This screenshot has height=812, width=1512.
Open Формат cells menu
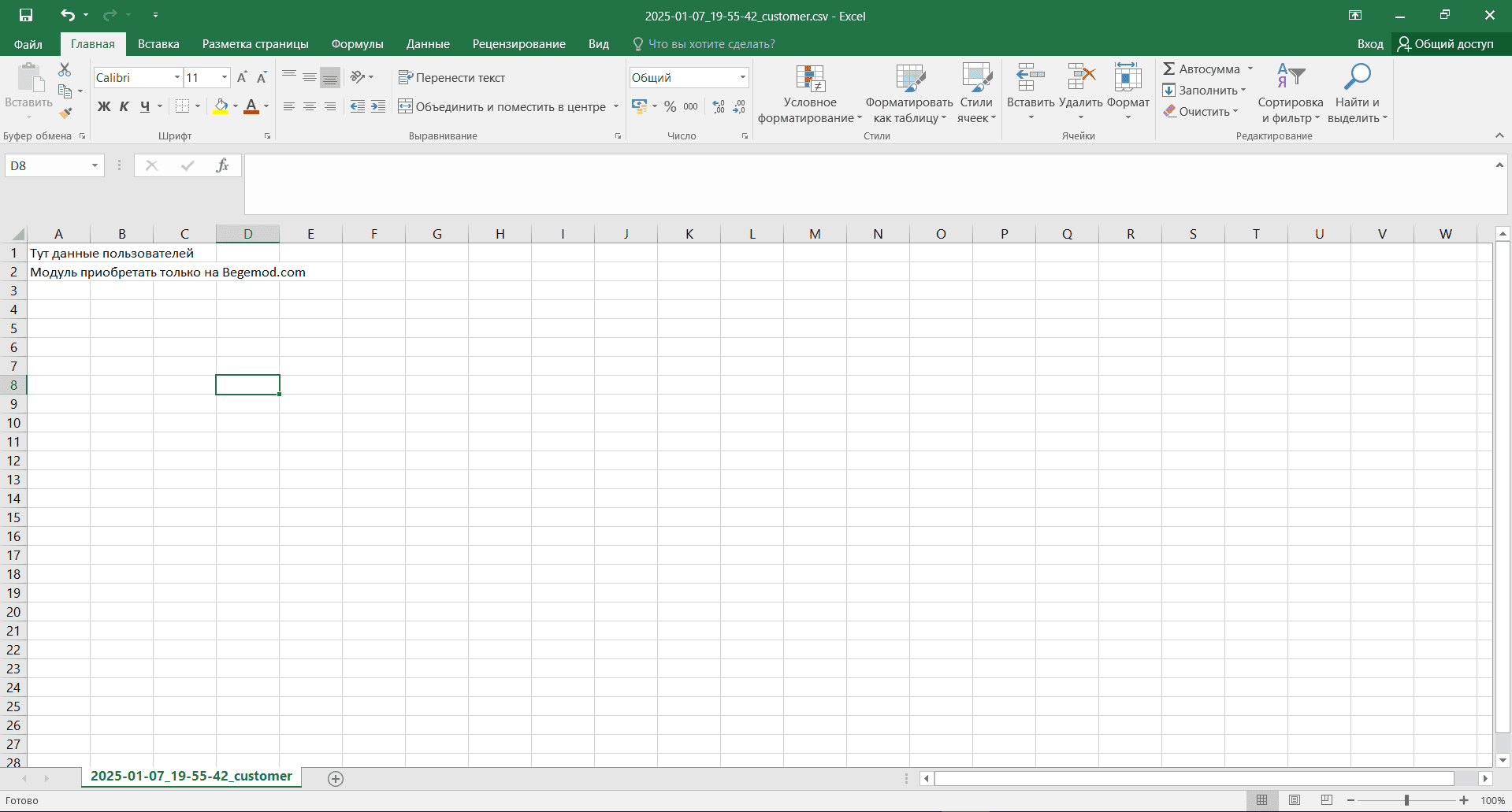click(1128, 92)
